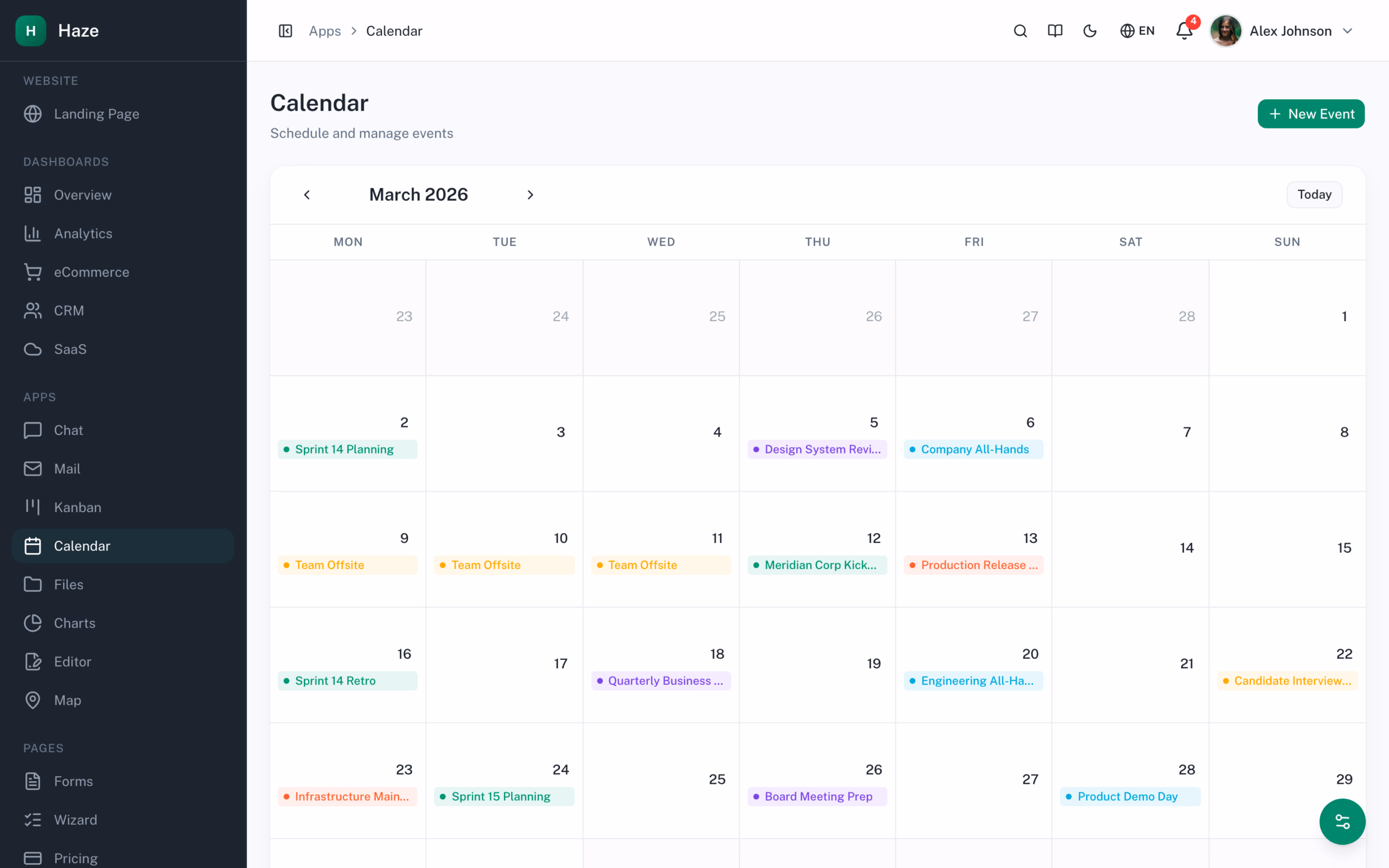Create a New Event
Screen dimensions: 1389x868
tap(1311, 114)
